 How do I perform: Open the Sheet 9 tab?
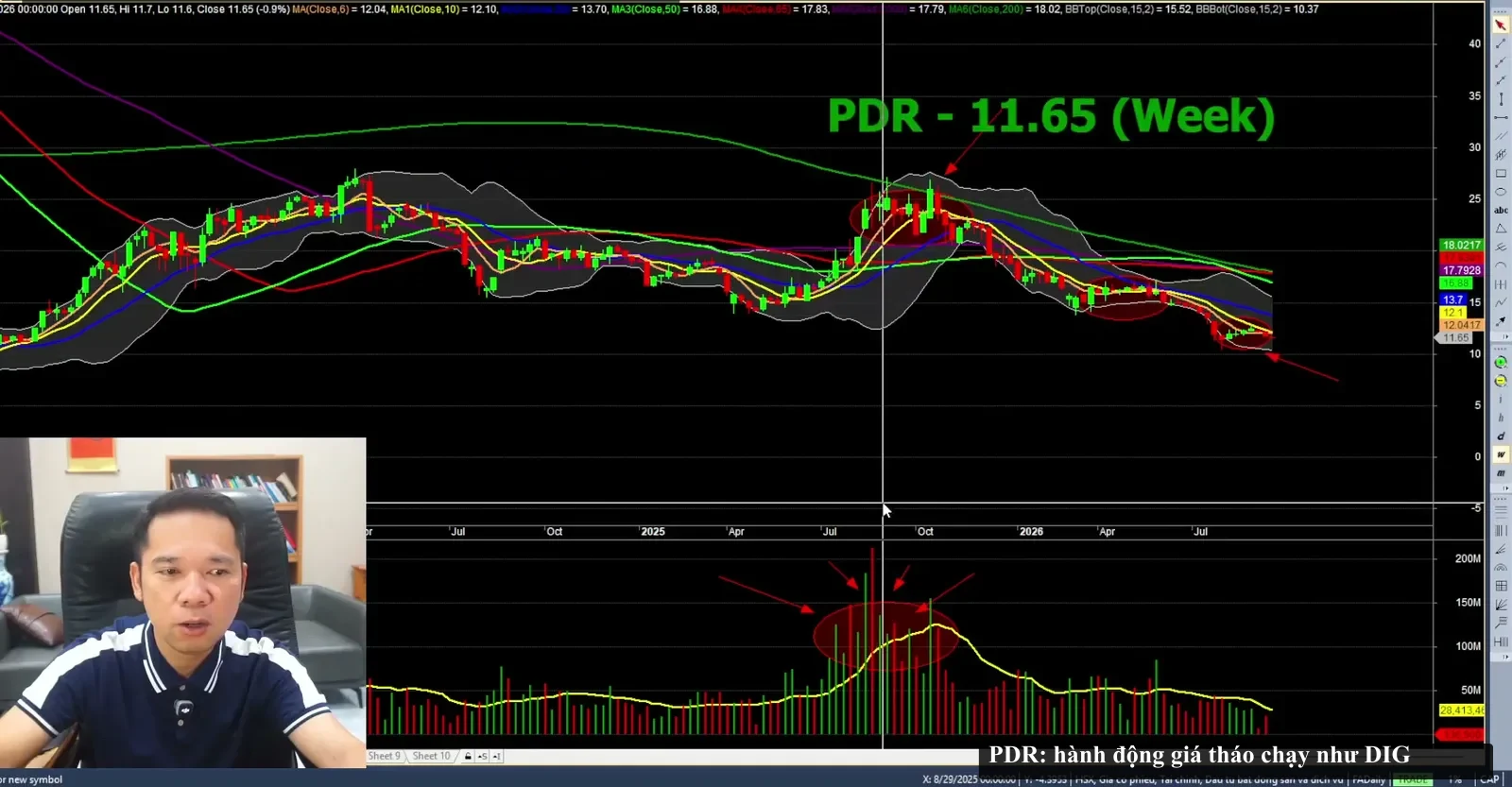pos(385,757)
